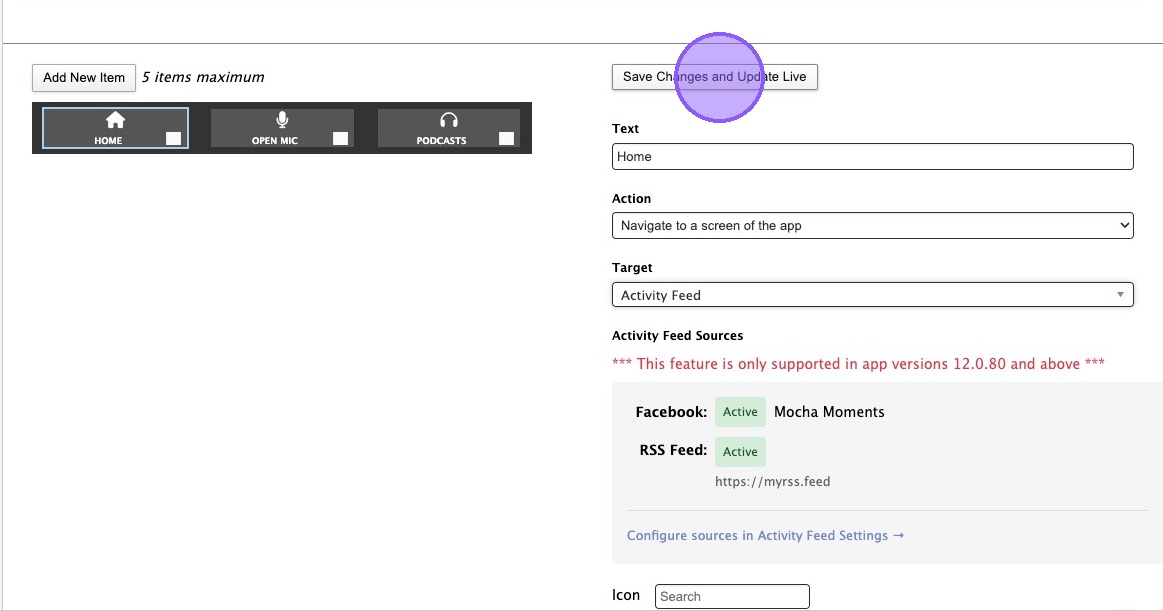Click Save Changes and Update Live
The height and width of the screenshot is (611, 1163).
point(714,77)
